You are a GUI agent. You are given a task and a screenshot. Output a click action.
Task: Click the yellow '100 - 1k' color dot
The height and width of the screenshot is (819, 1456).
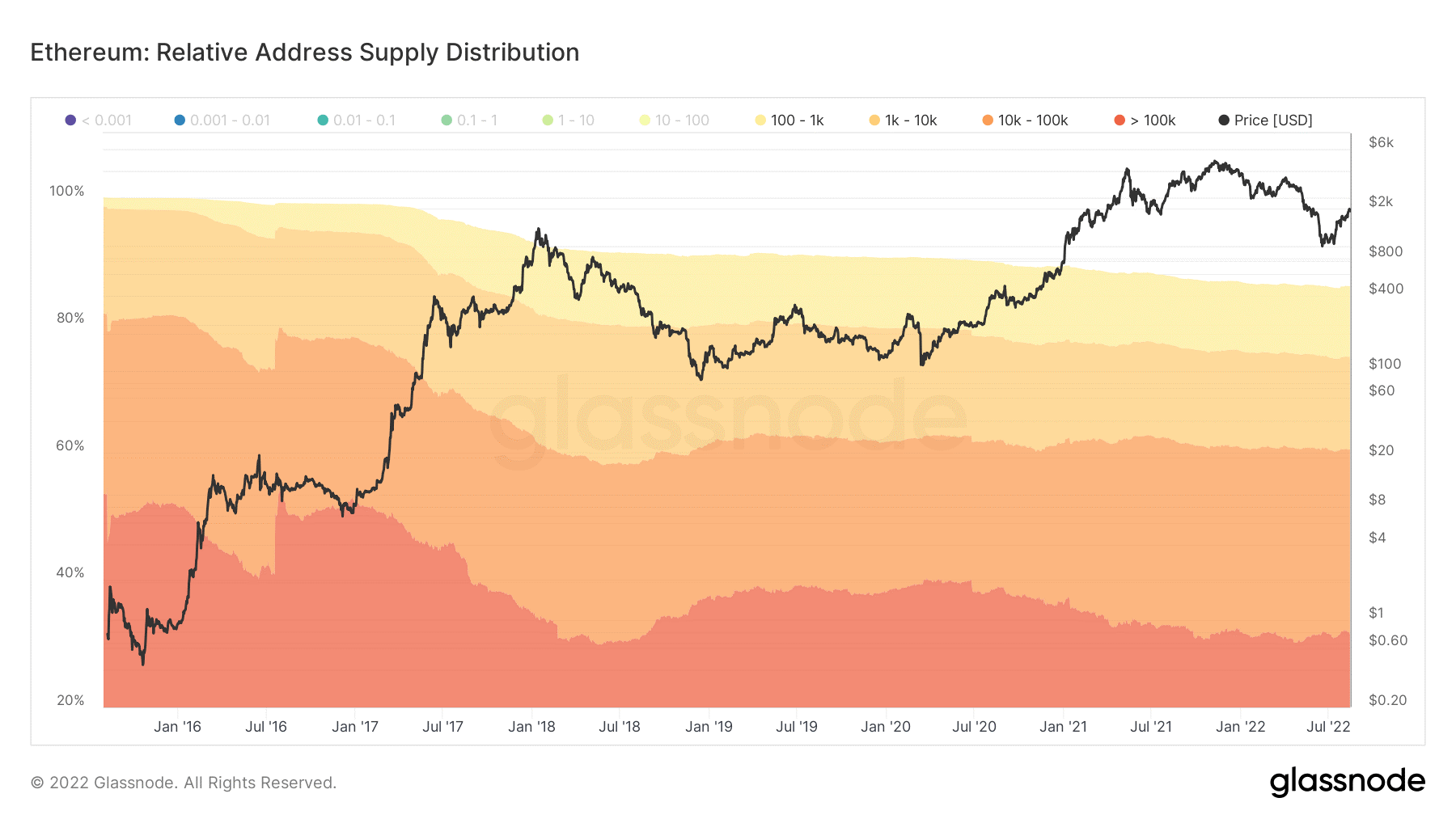760,120
